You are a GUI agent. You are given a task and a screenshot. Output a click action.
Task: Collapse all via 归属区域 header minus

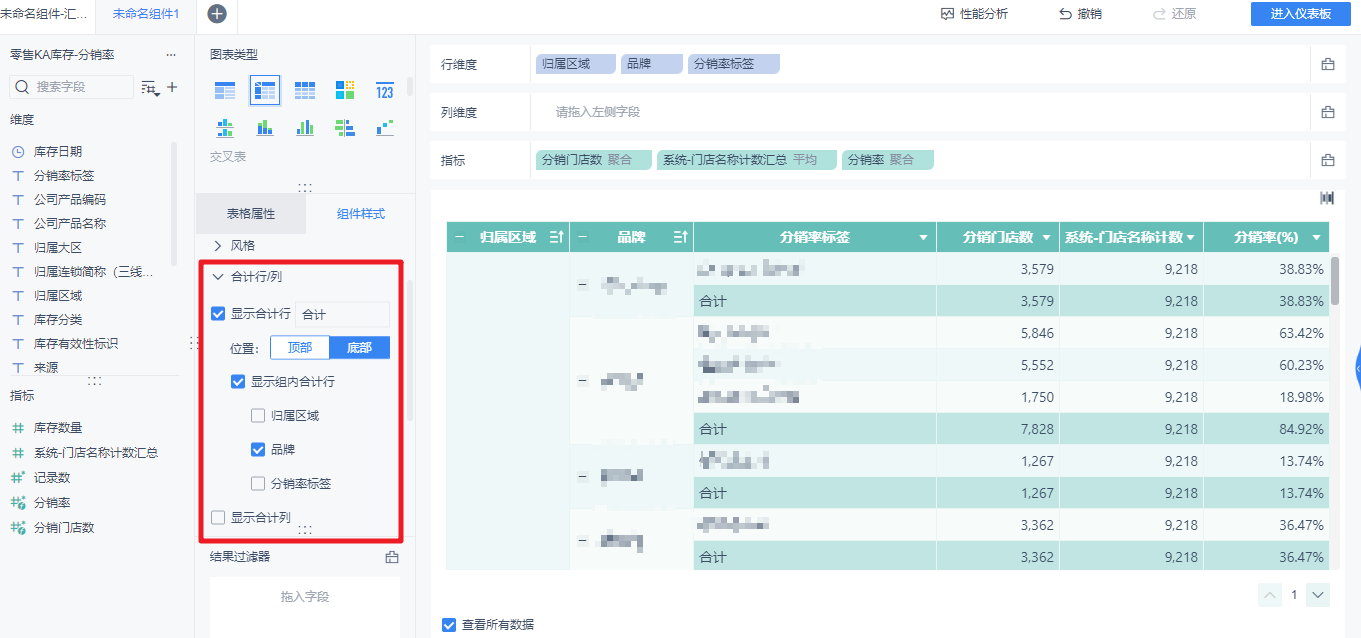(460, 237)
